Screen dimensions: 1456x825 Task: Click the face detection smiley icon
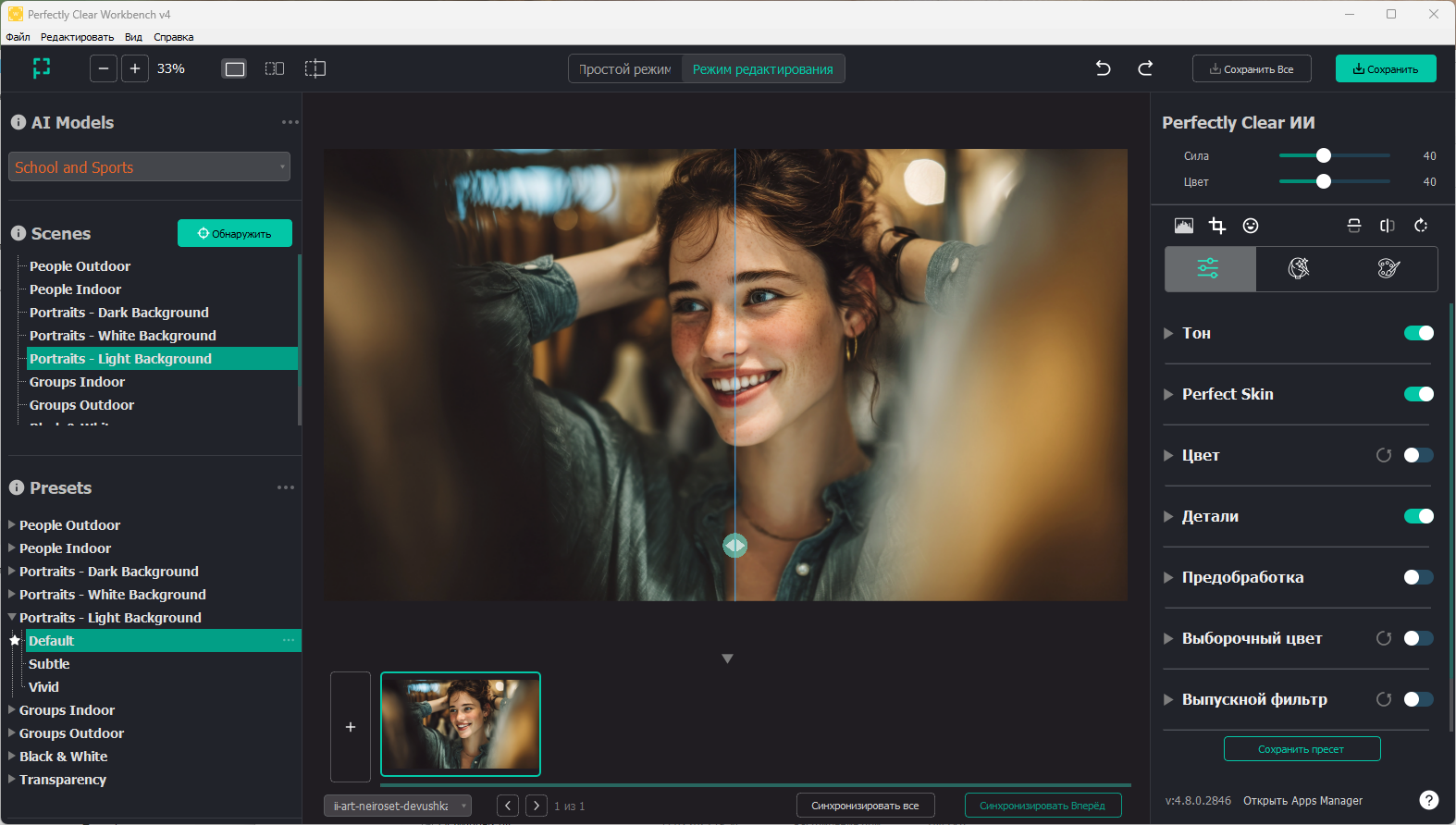coord(1251,226)
